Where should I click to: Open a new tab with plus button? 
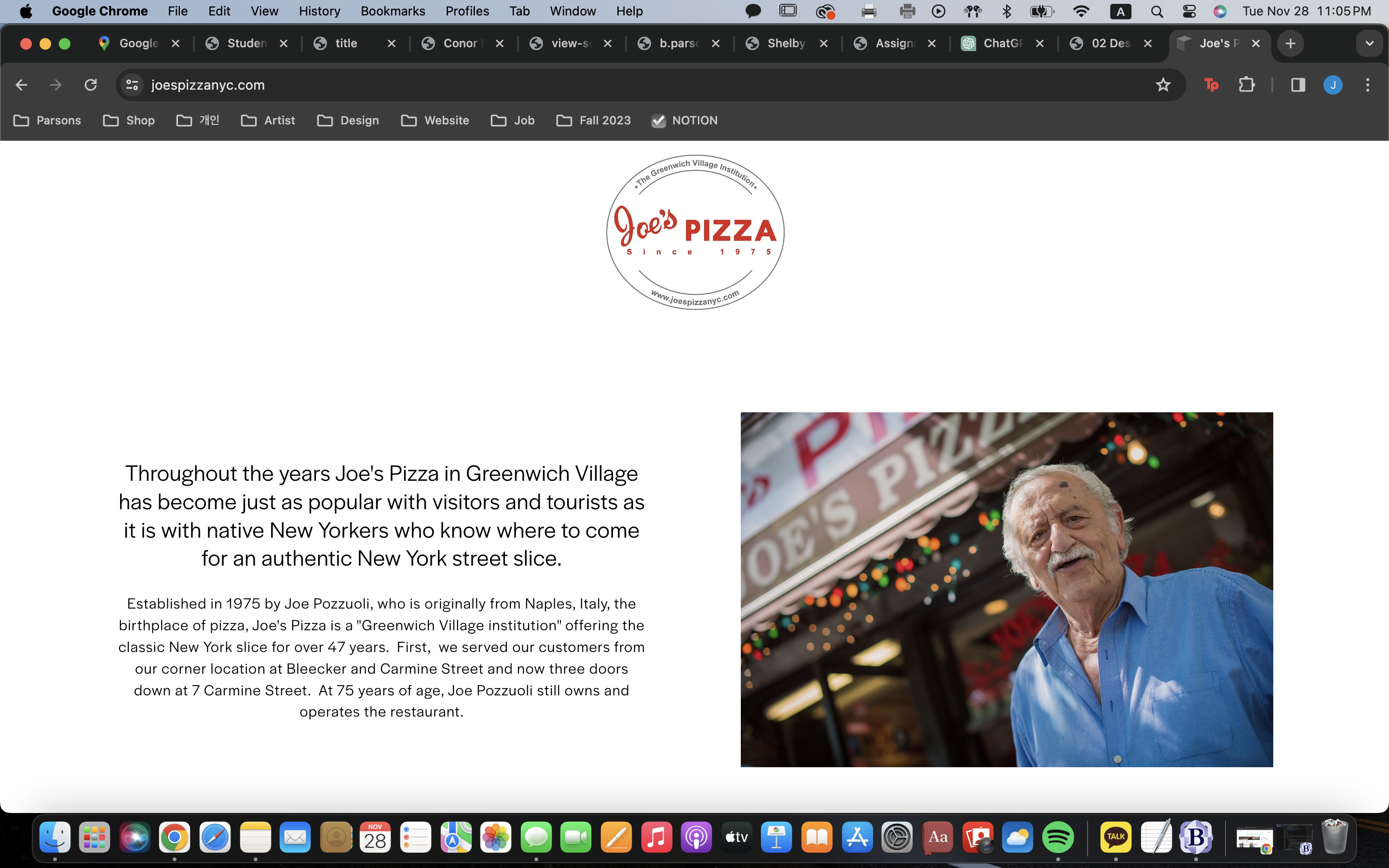pyautogui.click(x=1290, y=43)
